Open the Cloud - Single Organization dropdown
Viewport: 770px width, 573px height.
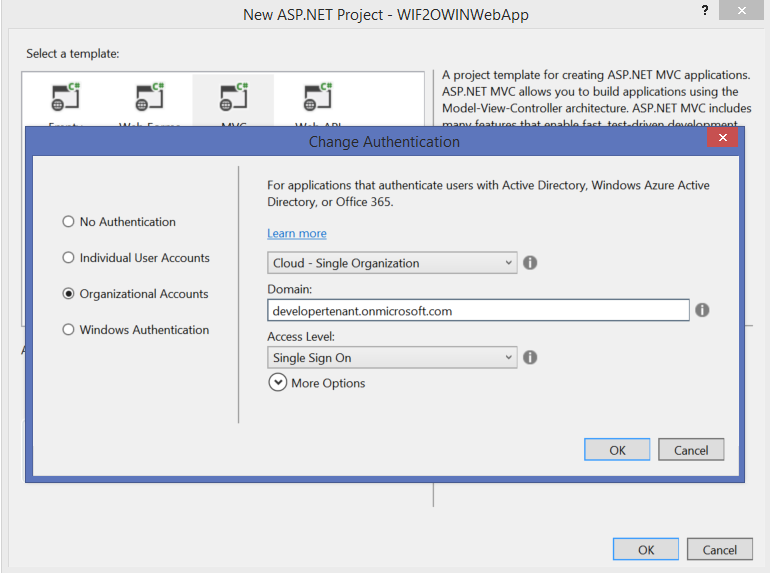392,263
